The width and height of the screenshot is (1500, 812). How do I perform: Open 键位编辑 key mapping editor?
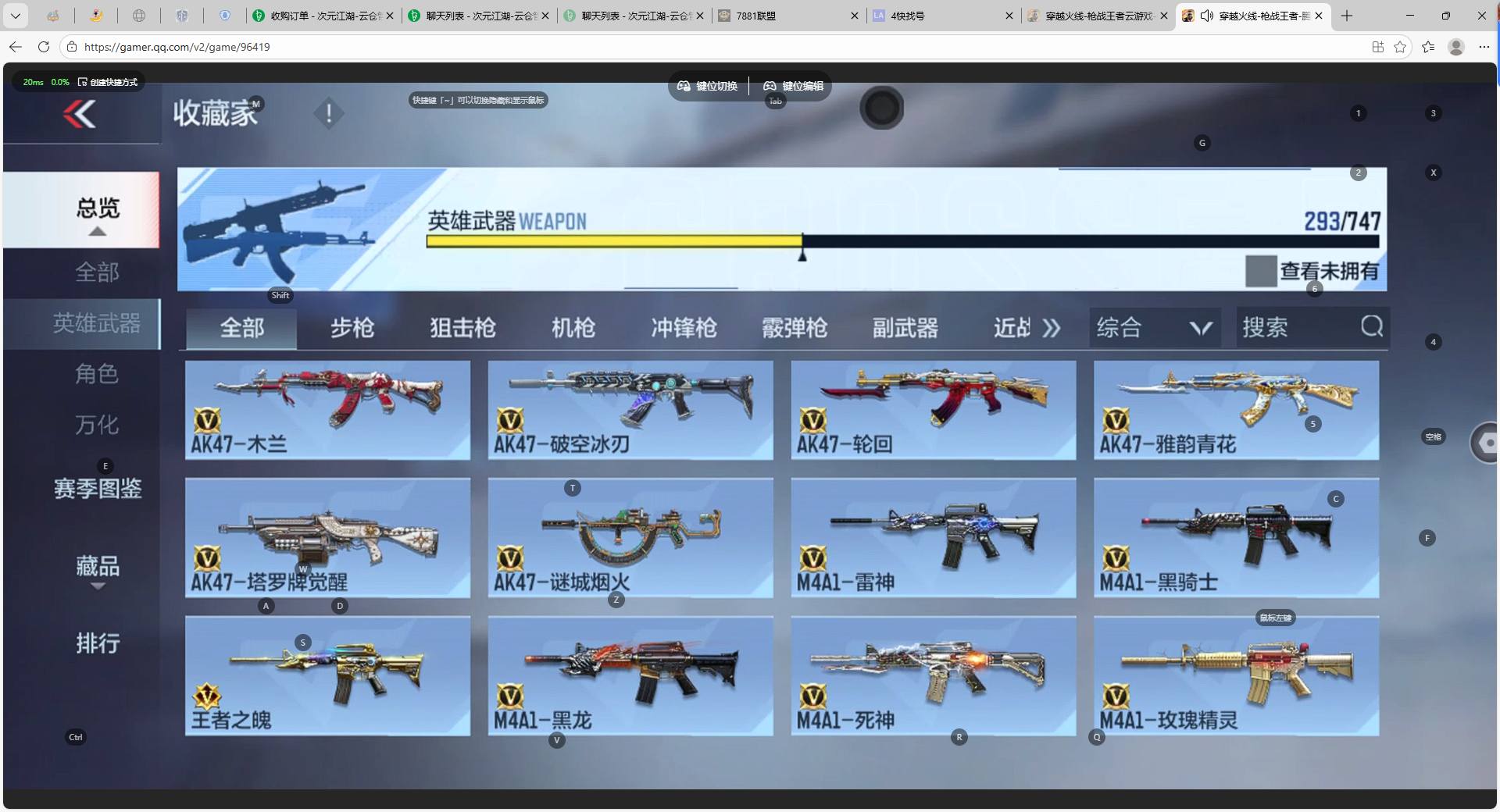pos(794,87)
